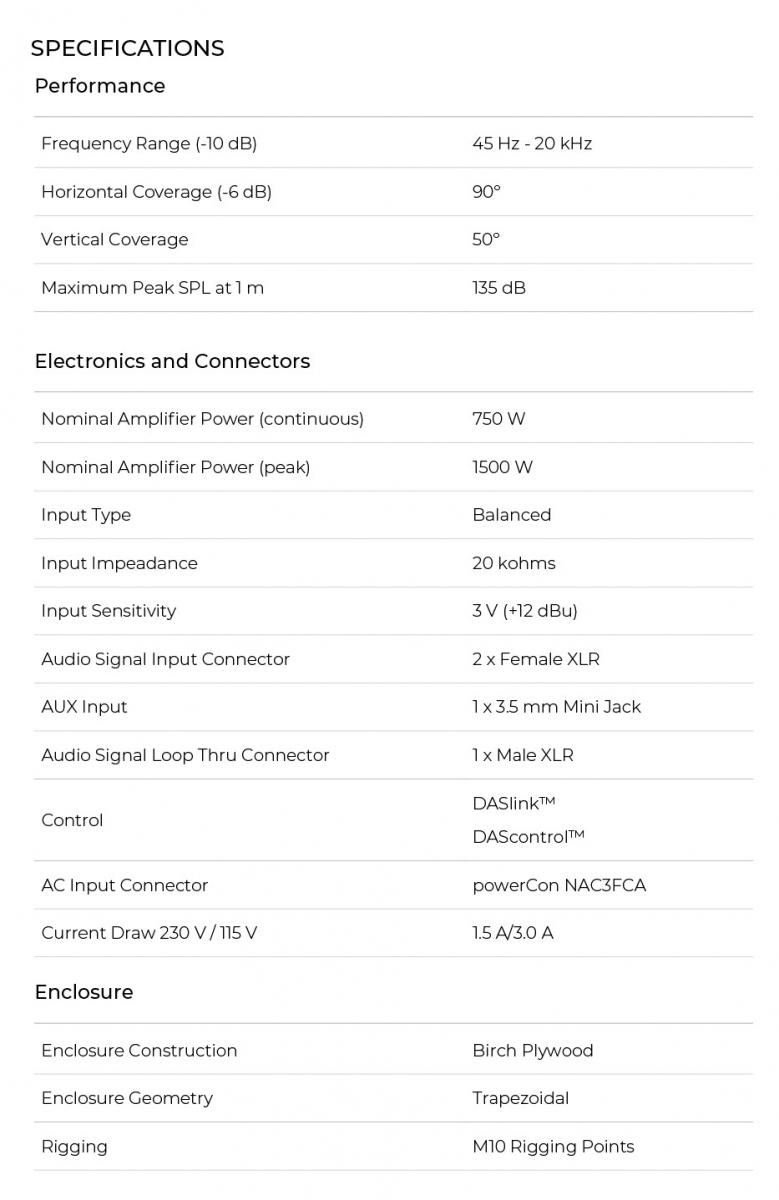The height and width of the screenshot is (1200, 779).
Task: Select the Horizontal Coverage (-6 dB) row label
Action: pos(156,192)
